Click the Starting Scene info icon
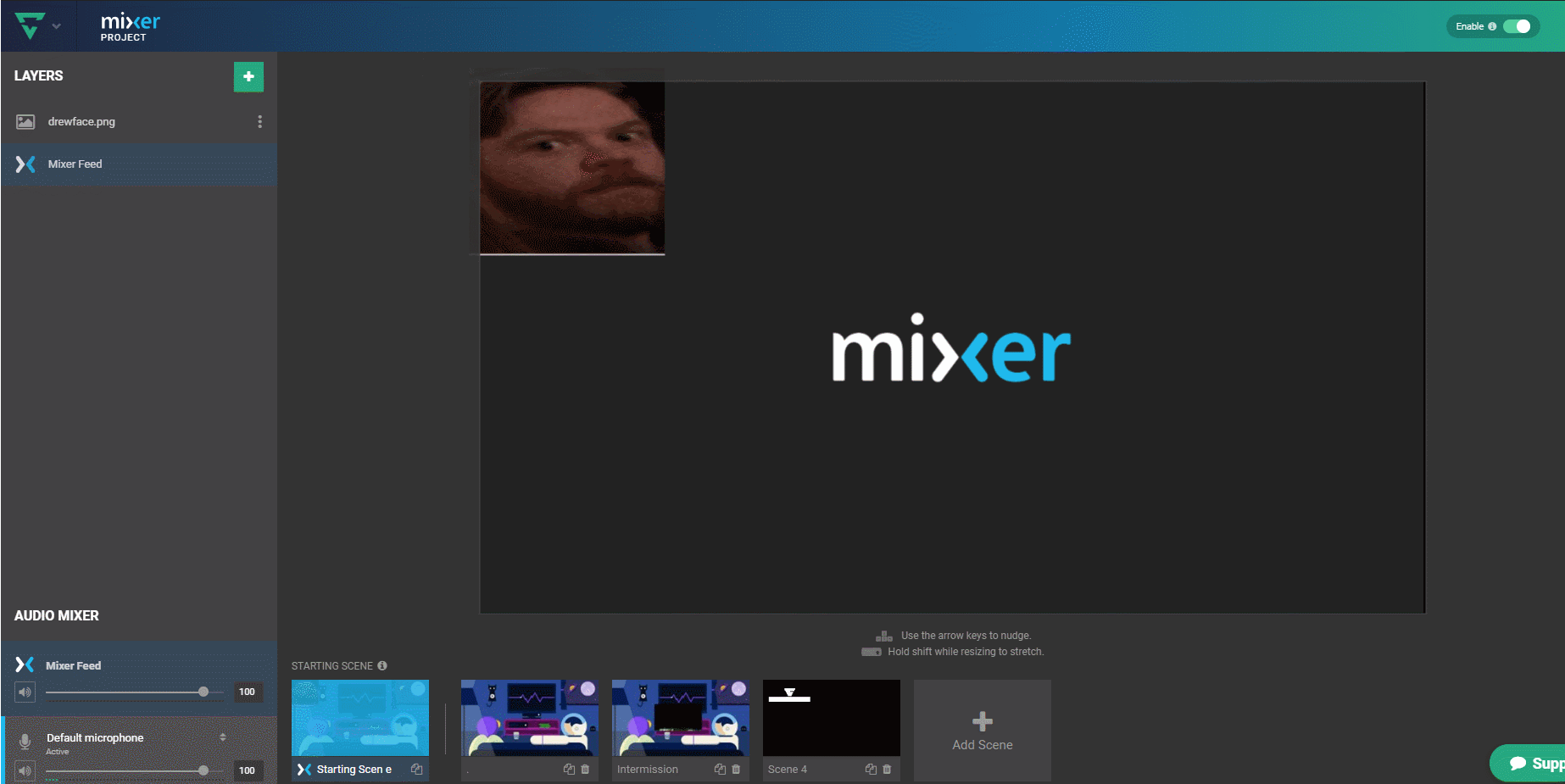Image resolution: width=1565 pixels, height=784 pixels. [382, 665]
